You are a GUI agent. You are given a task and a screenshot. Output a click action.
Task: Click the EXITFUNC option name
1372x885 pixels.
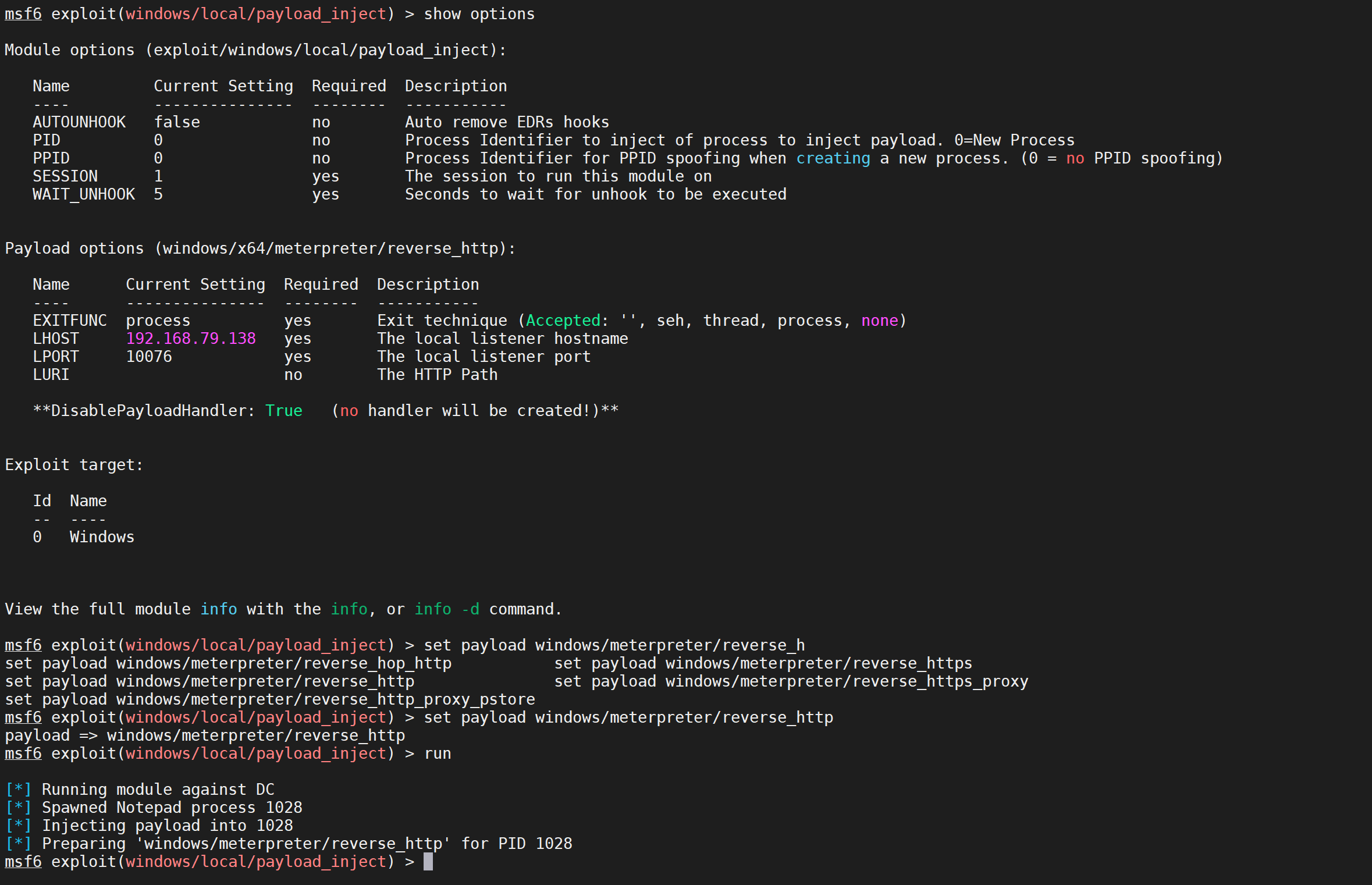(70, 321)
